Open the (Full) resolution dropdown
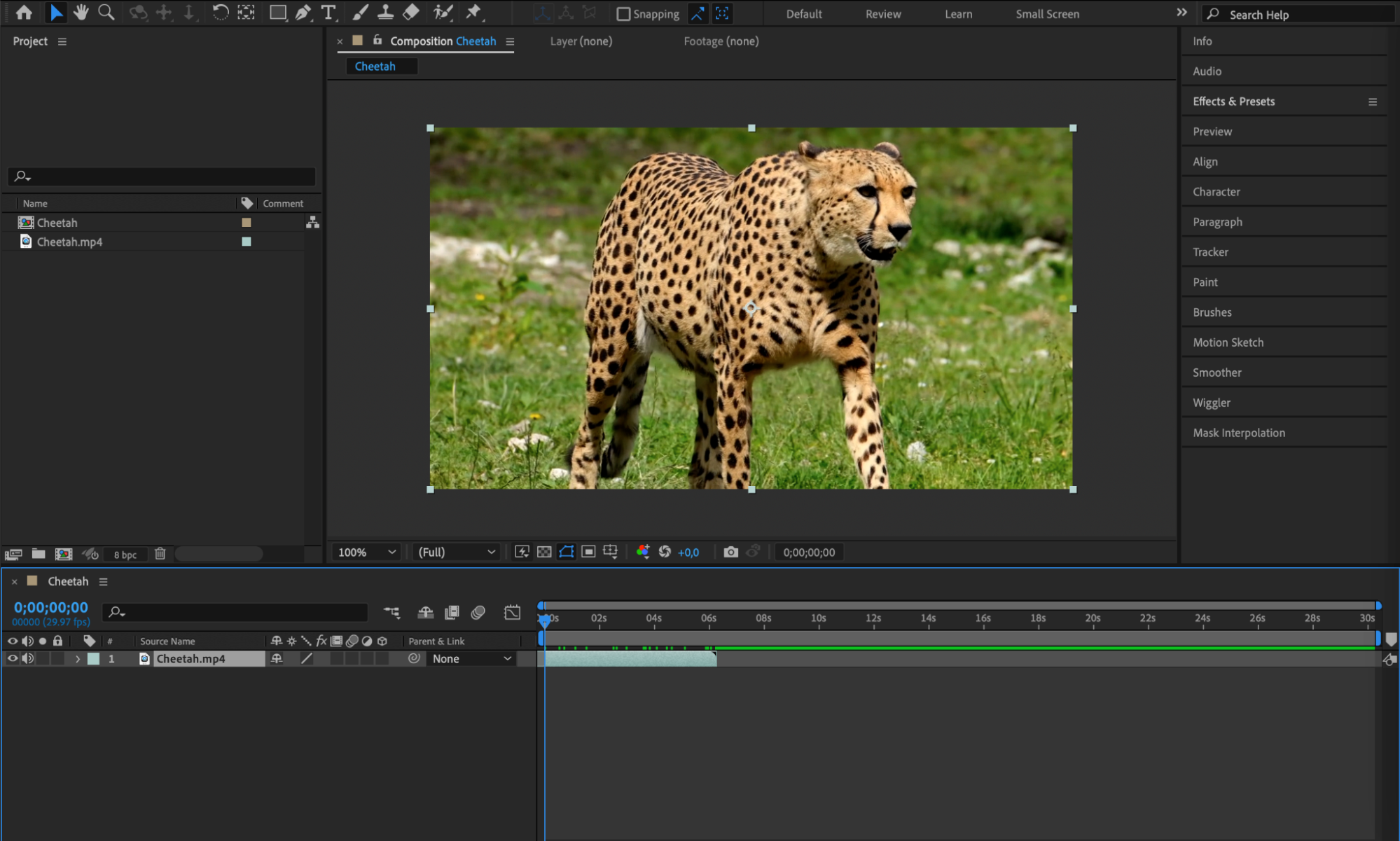Screen dimensions: 1400x841 coord(457,552)
